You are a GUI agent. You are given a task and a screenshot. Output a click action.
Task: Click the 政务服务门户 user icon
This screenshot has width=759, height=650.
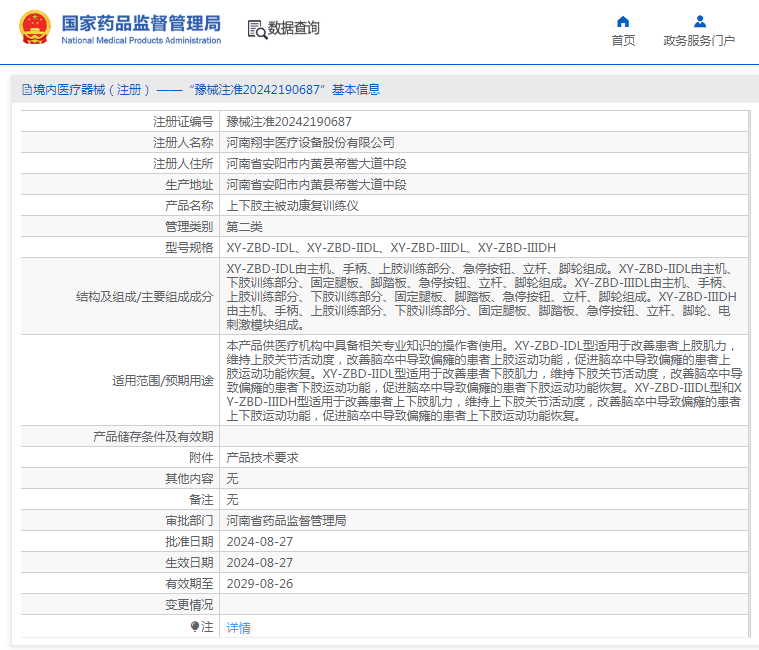click(699, 22)
